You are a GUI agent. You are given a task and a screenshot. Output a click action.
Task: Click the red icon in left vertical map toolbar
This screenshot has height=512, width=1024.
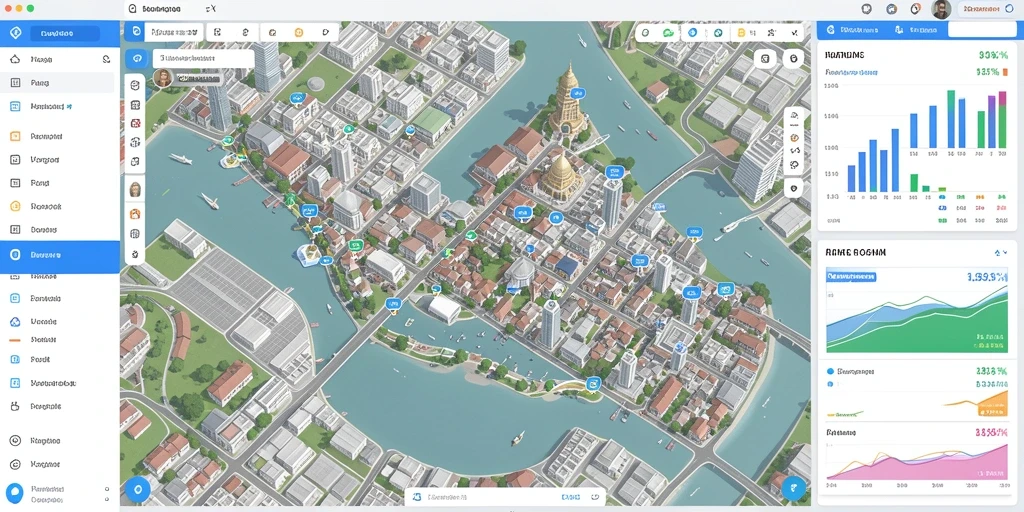(x=135, y=123)
